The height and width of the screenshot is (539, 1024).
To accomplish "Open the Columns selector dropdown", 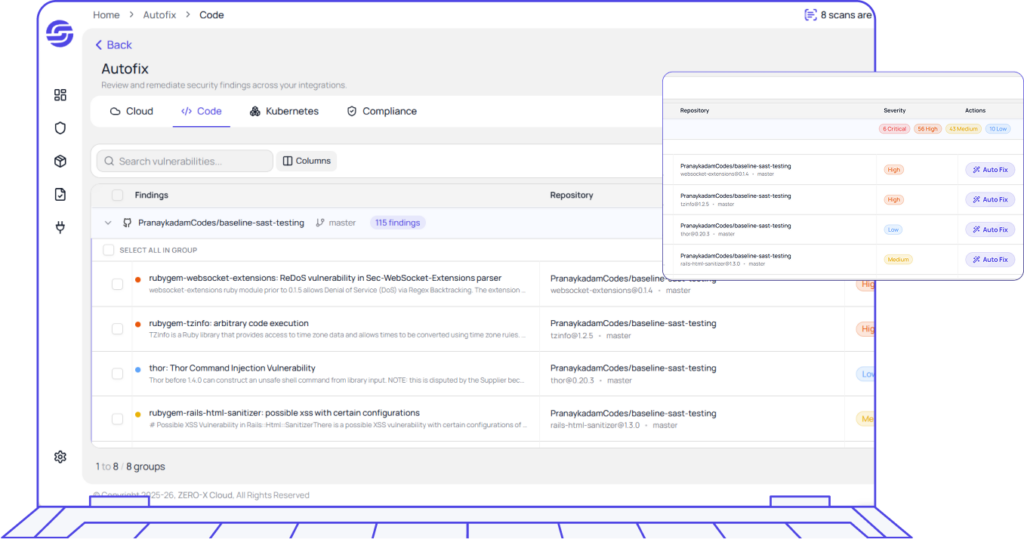I will click(x=306, y=161).
